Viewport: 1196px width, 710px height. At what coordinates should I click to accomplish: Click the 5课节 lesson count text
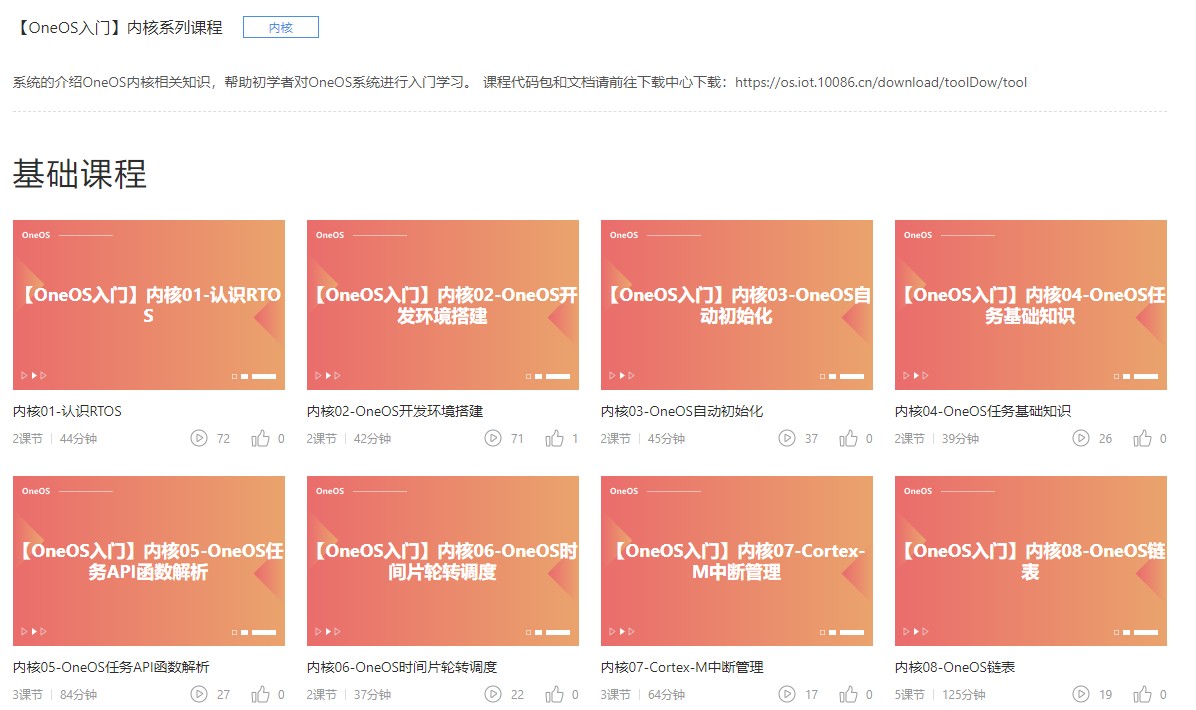[910, 695]
